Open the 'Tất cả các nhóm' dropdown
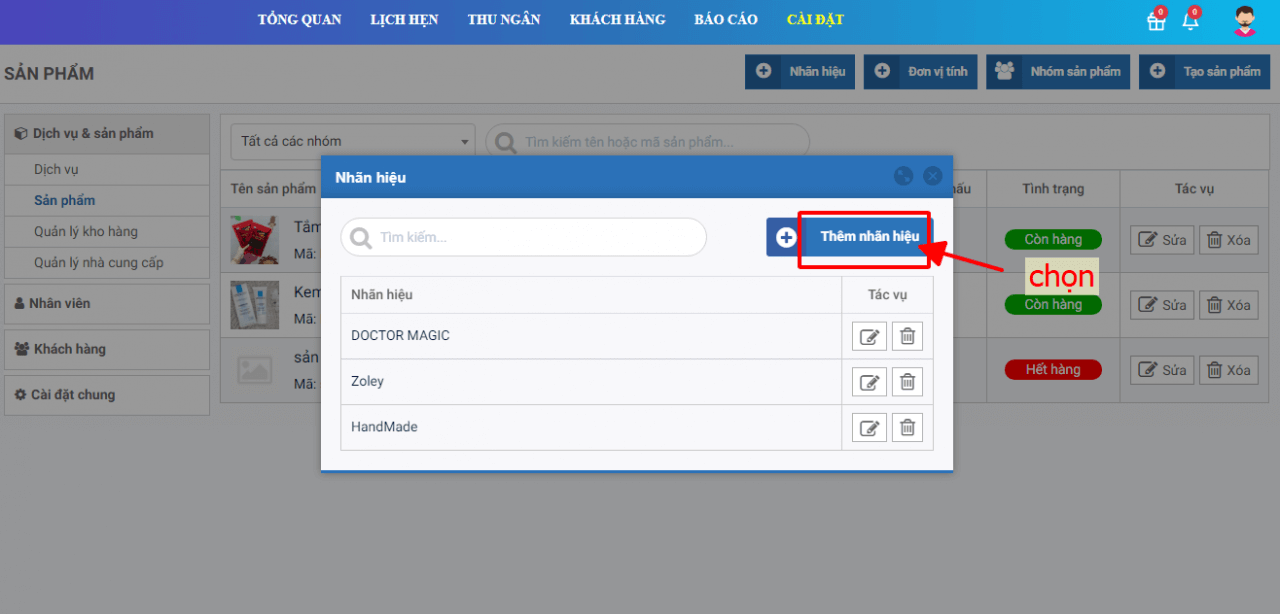This screenshot has height=614, width=1280. coord(353,142)
